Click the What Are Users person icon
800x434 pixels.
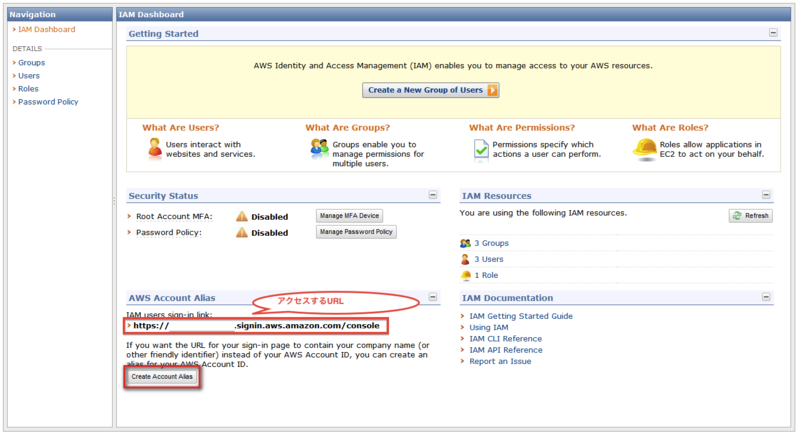[155, 149]
